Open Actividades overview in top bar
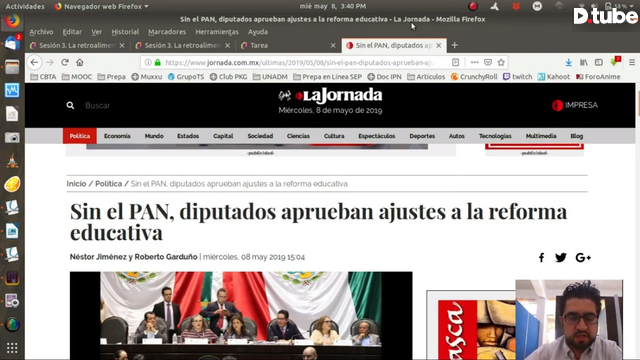The width and height of the screenshot is (640, 360). click(x=25, y=6)
